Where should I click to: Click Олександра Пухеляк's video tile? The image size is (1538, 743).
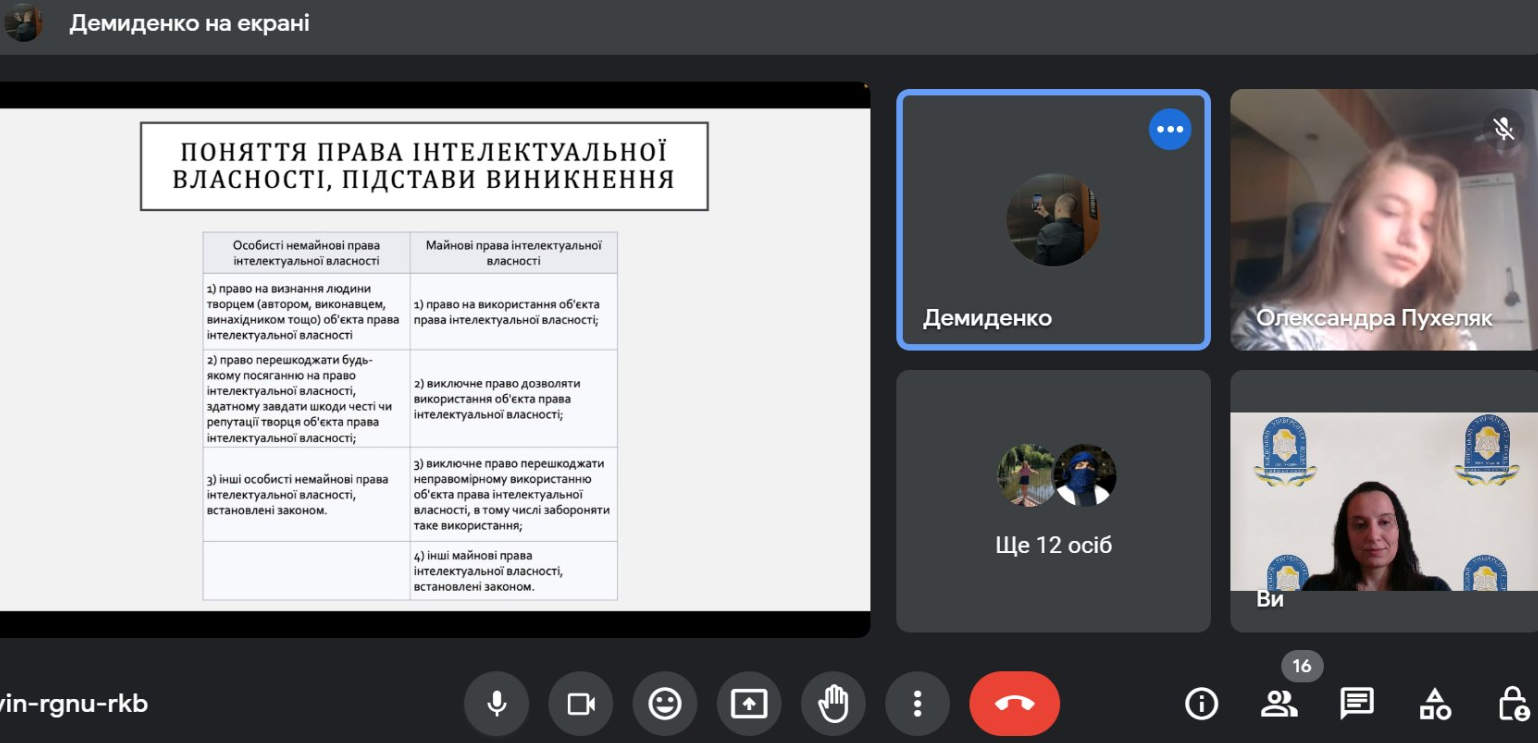[x=1383, y=220]
